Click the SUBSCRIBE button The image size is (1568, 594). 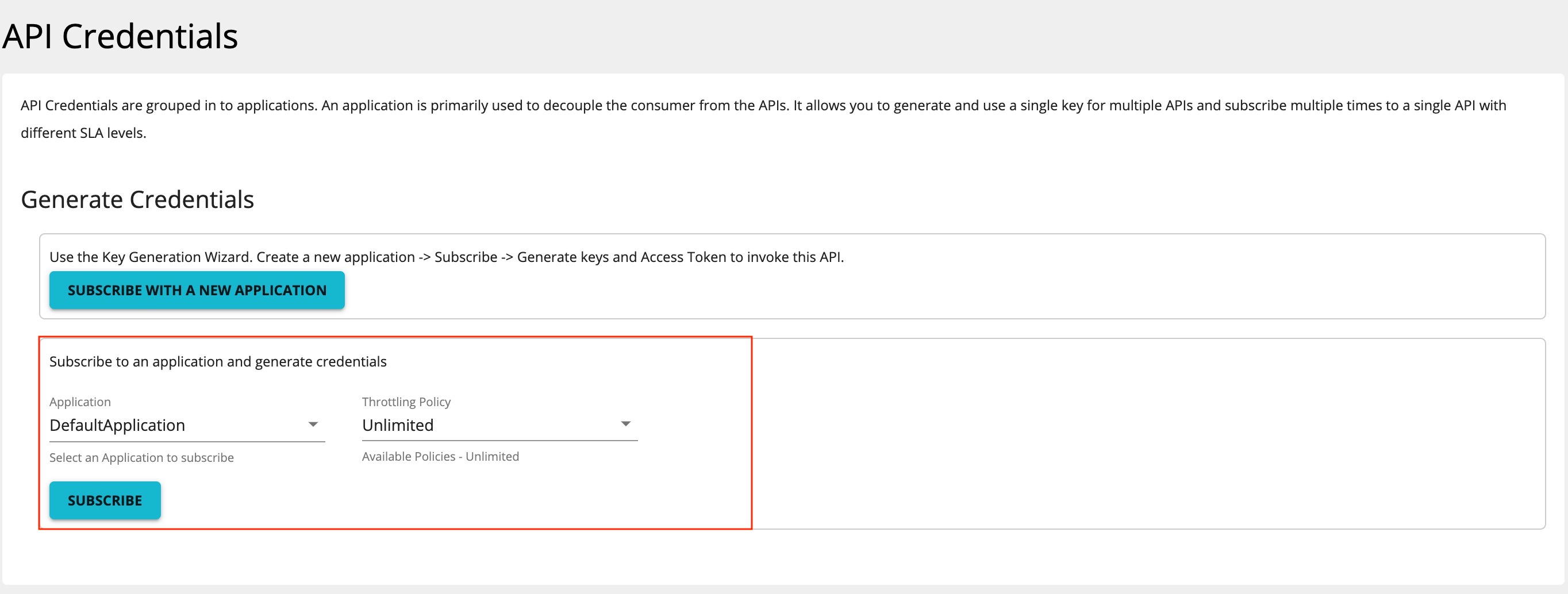coord(105,500)
